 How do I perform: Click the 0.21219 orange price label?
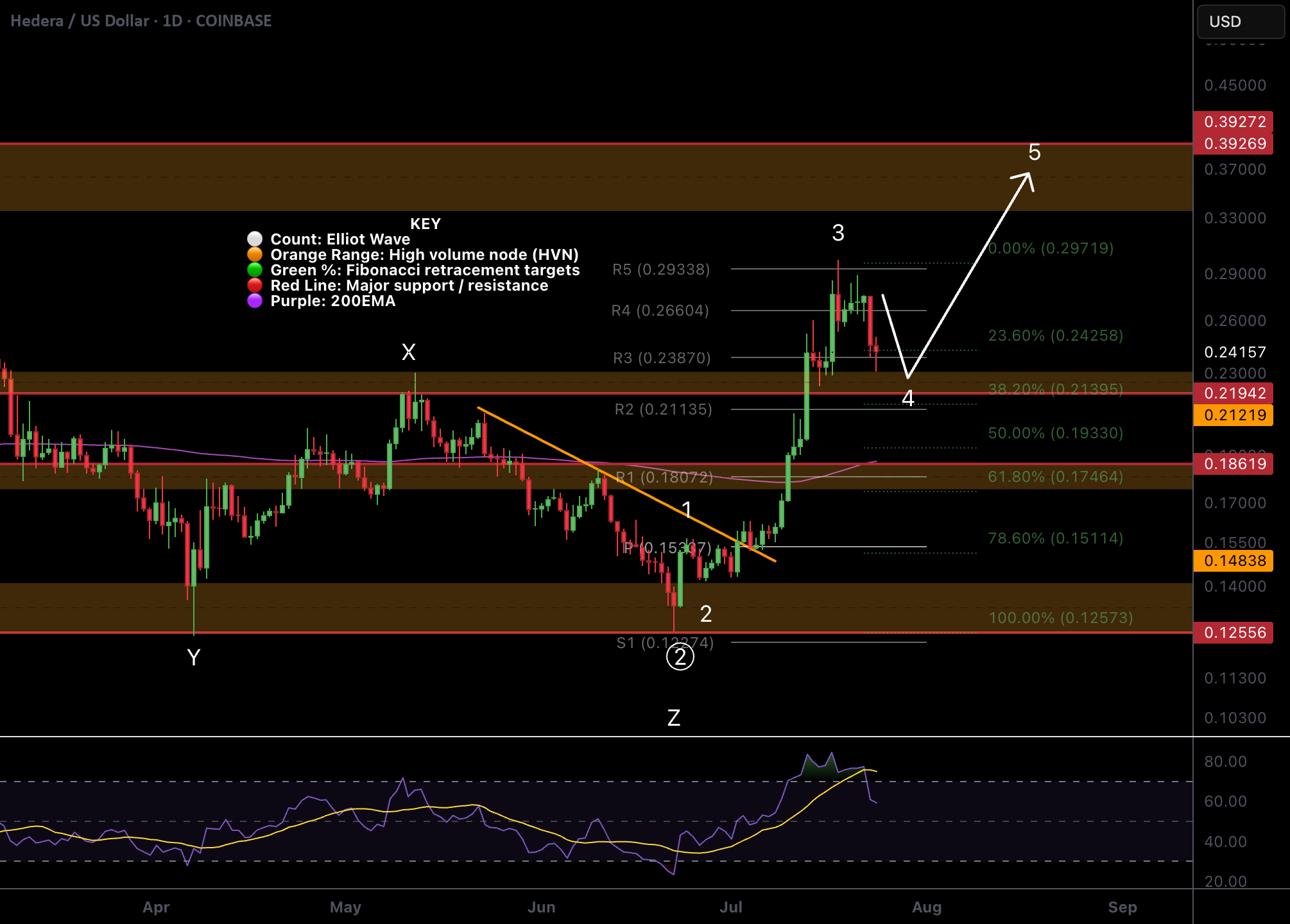tap(1234, 415)
